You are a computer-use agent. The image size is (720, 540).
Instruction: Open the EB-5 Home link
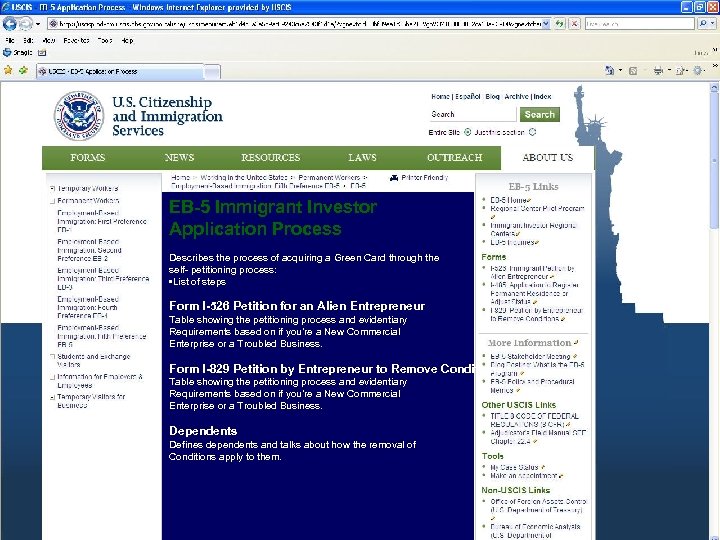[x=508, y=200]
